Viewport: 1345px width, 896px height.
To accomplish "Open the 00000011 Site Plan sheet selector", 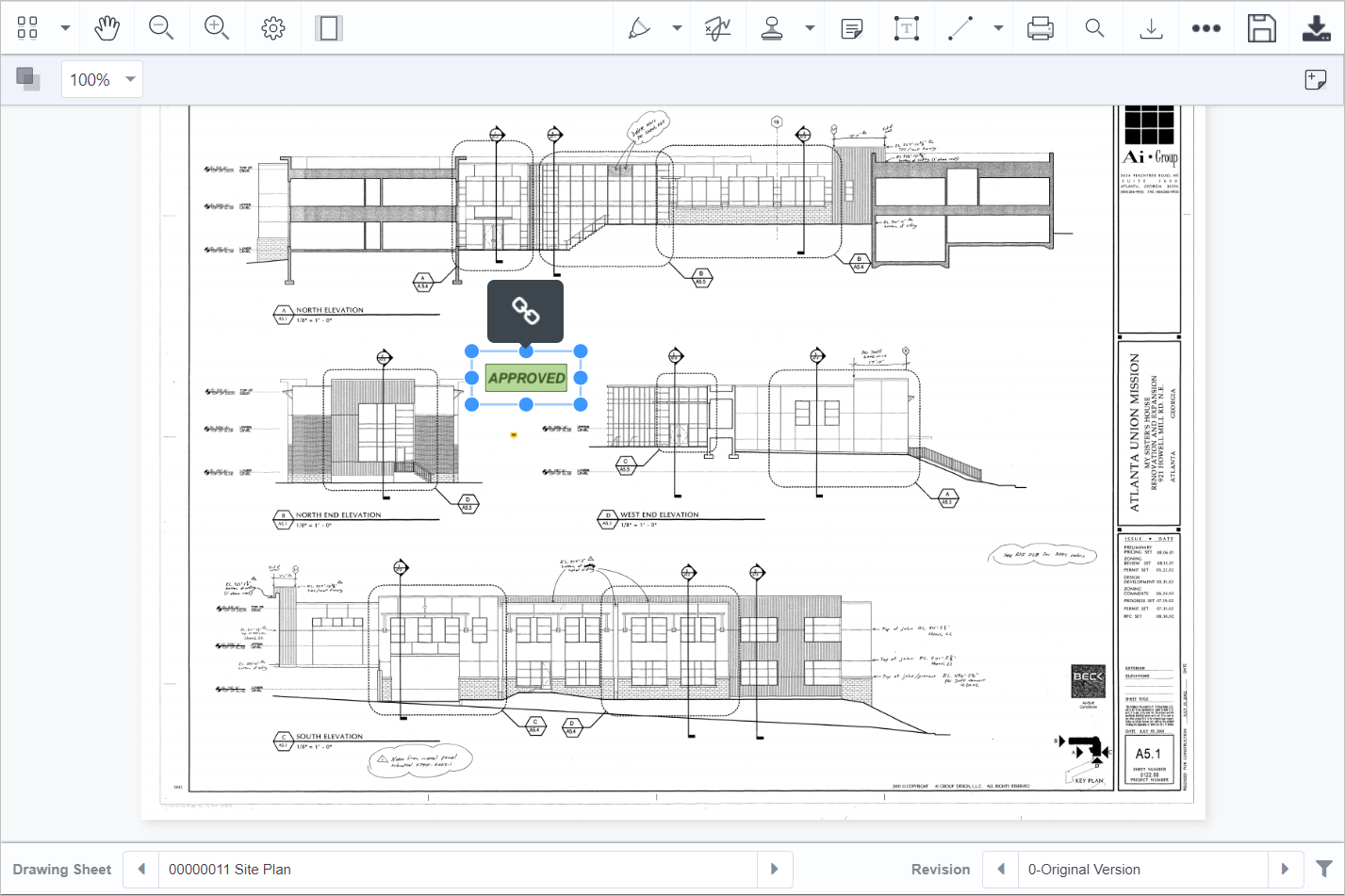I will [x=462, y=868].
